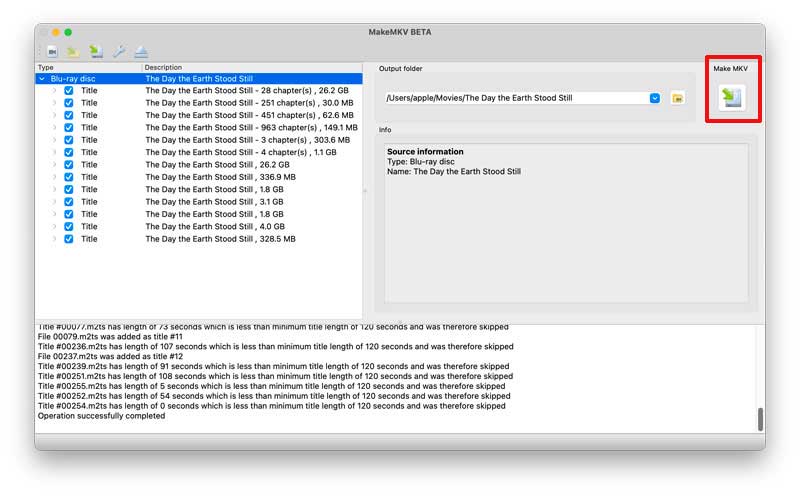Click the Make MKV convert button
Screen dimensions: 800x496
[x=730, y=97]
